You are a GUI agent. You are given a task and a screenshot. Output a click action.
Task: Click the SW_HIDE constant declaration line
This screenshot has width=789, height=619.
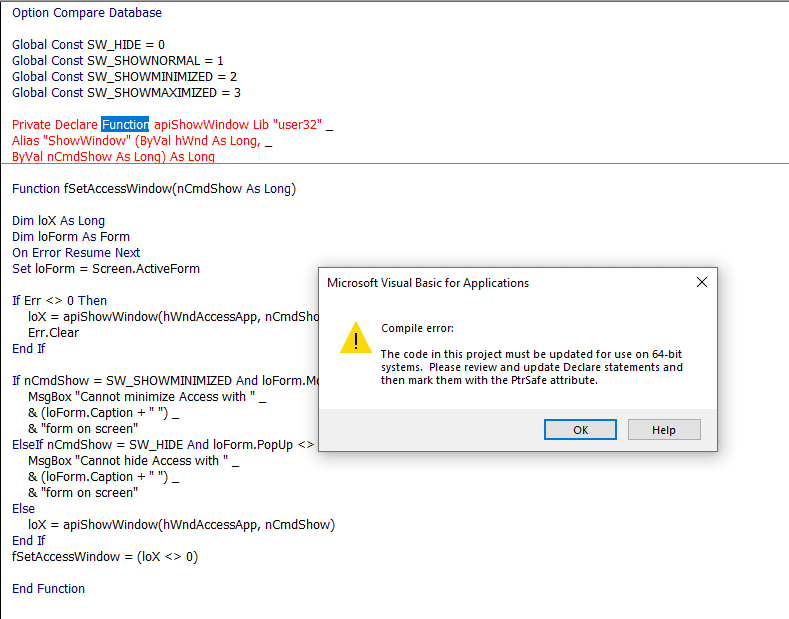tap(89, 45)
